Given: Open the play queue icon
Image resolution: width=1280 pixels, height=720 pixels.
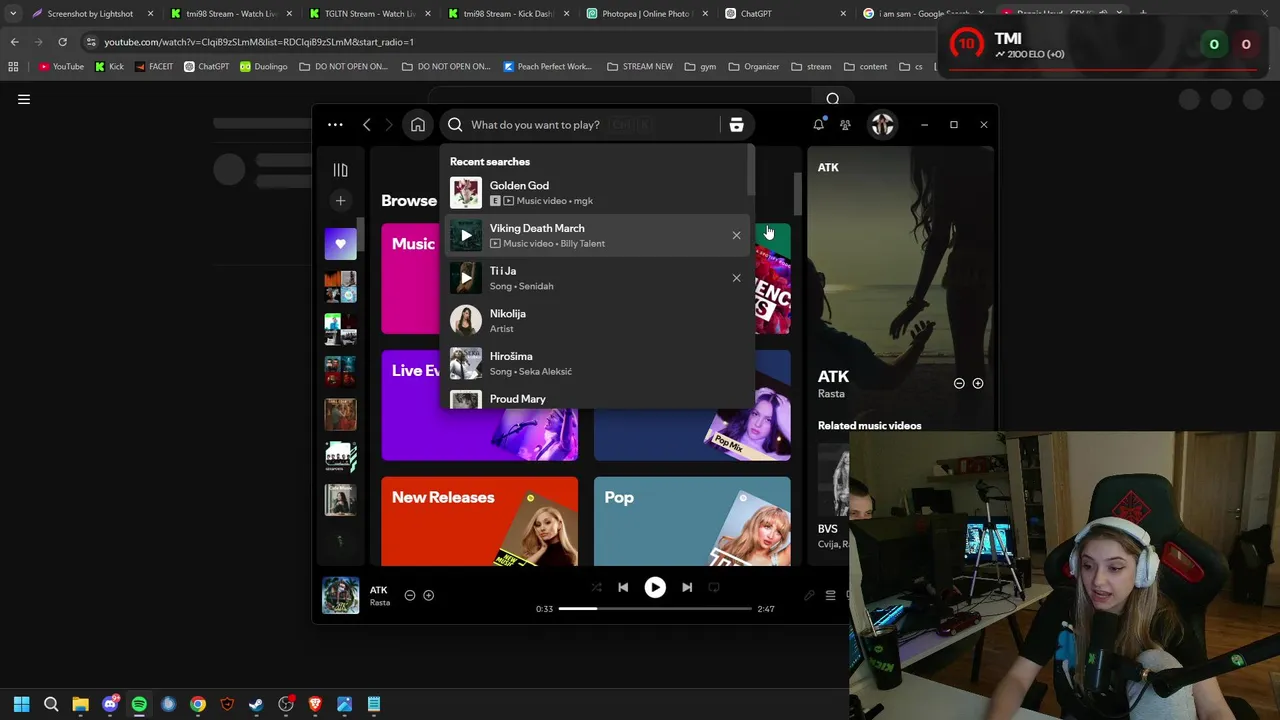Looking at the screenshot, I should (x=830, y=595).
